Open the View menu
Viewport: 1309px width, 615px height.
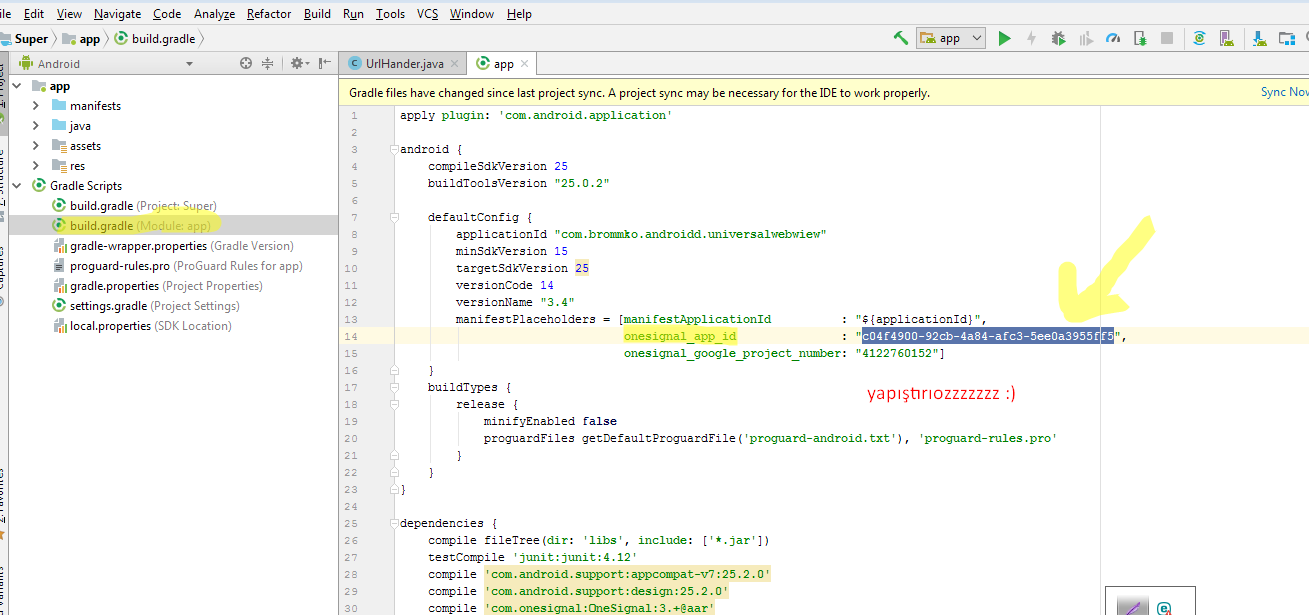pyautogui.click(x=70, y=14)
